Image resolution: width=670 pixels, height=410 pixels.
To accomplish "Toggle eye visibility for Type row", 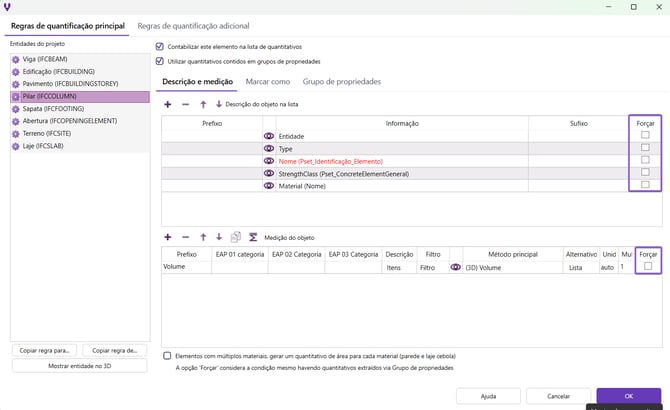I will (x=269, y=148).
